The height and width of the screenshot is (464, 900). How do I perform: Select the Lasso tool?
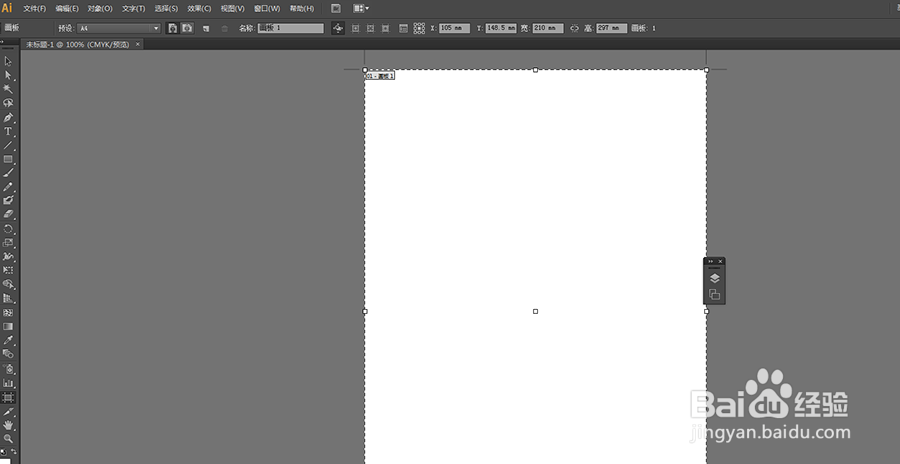click(8, 103)
